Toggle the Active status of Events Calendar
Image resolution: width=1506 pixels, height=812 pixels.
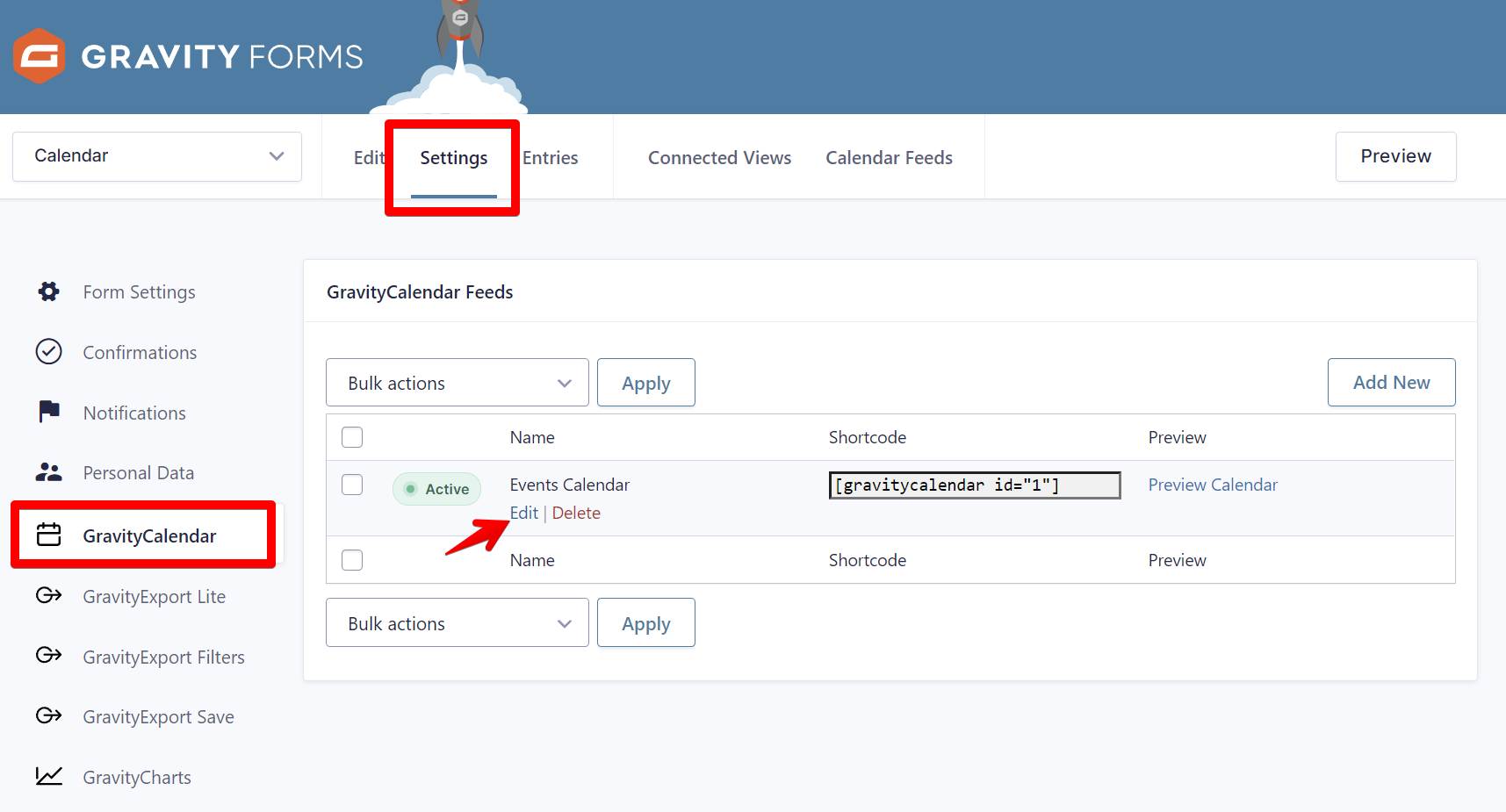click(x=436, y=489)
